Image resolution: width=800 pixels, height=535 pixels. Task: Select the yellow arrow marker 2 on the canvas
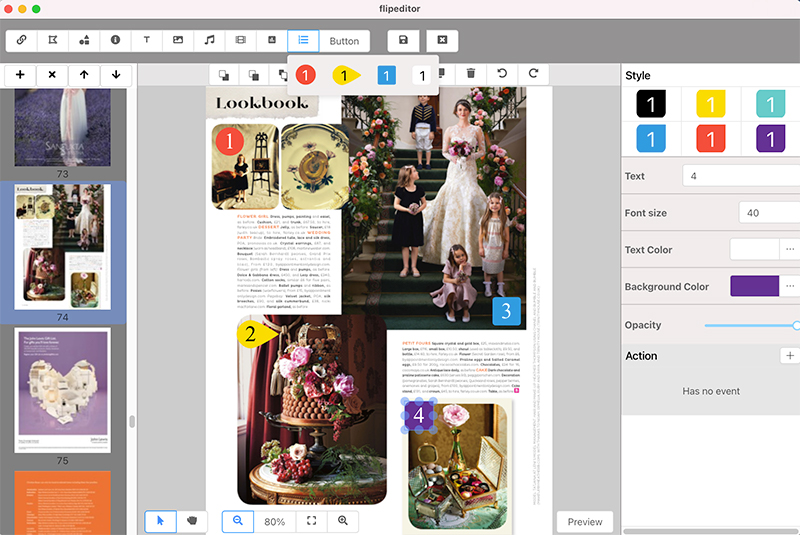(x=257, y=334)
